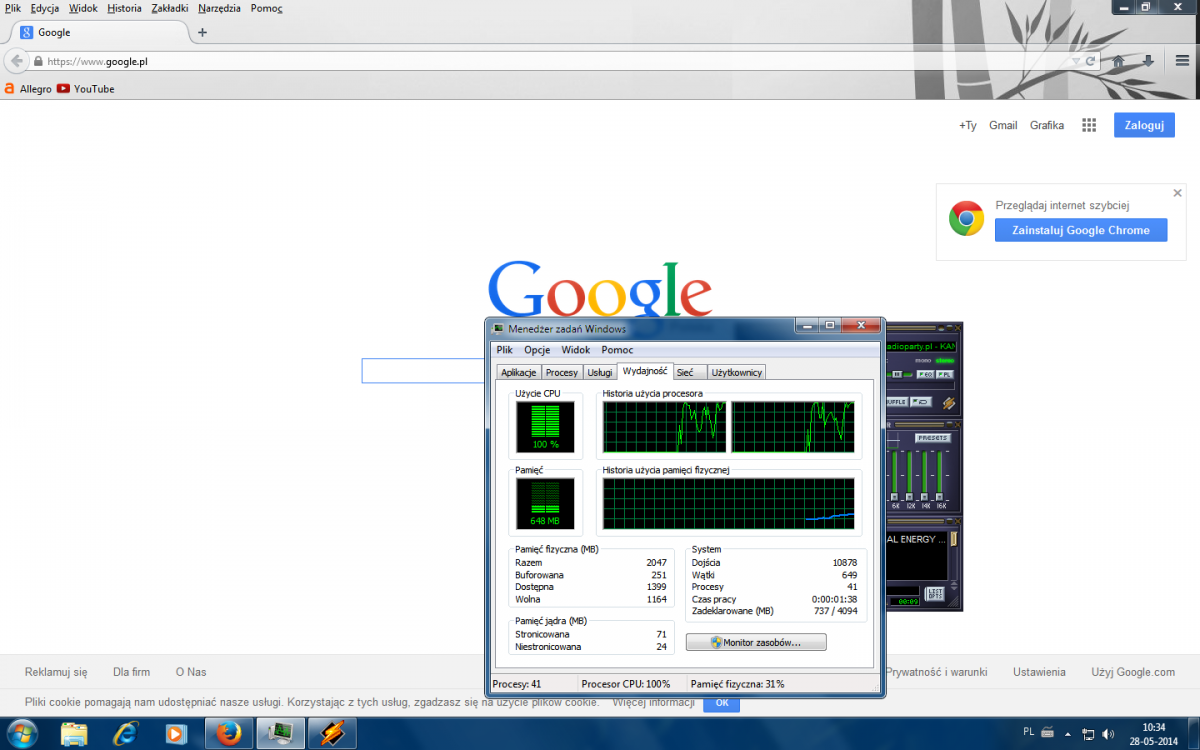
Task: Select Task Manager taskbar button
Action: tap(280, 734)
